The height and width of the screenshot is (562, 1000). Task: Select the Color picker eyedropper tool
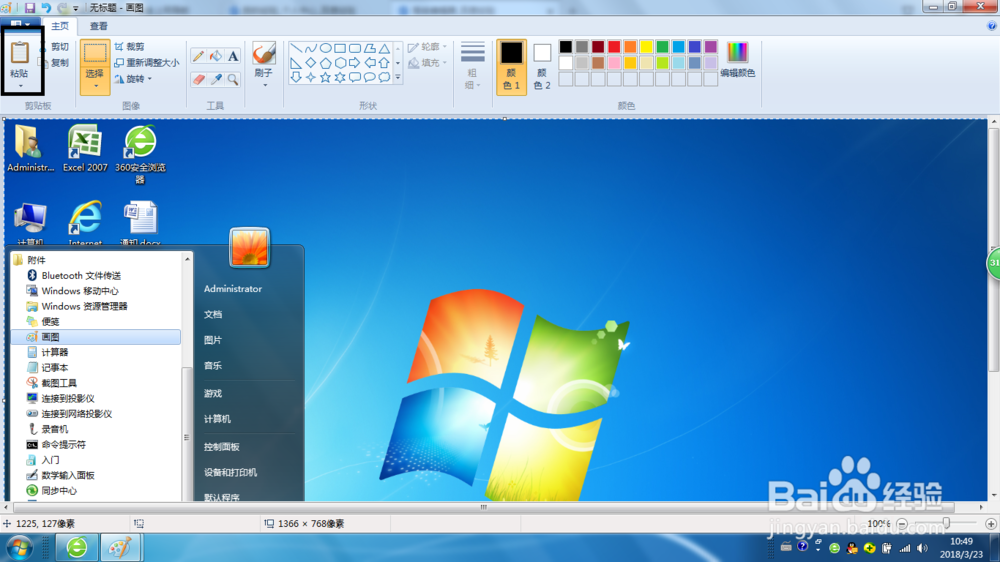tap(216, 79)
